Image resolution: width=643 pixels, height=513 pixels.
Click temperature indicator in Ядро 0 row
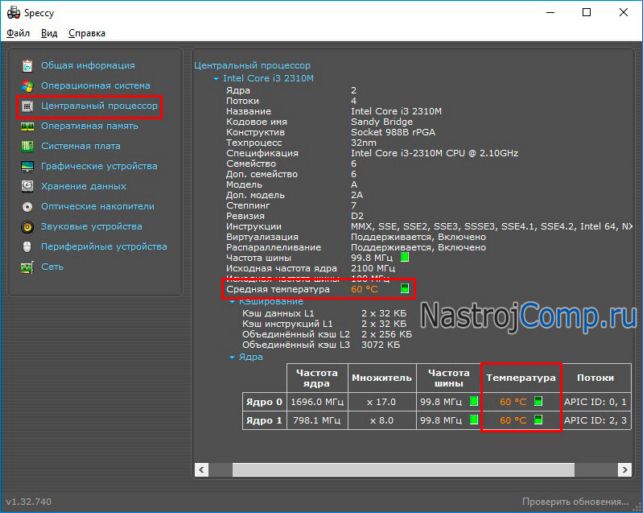(538, 401)
